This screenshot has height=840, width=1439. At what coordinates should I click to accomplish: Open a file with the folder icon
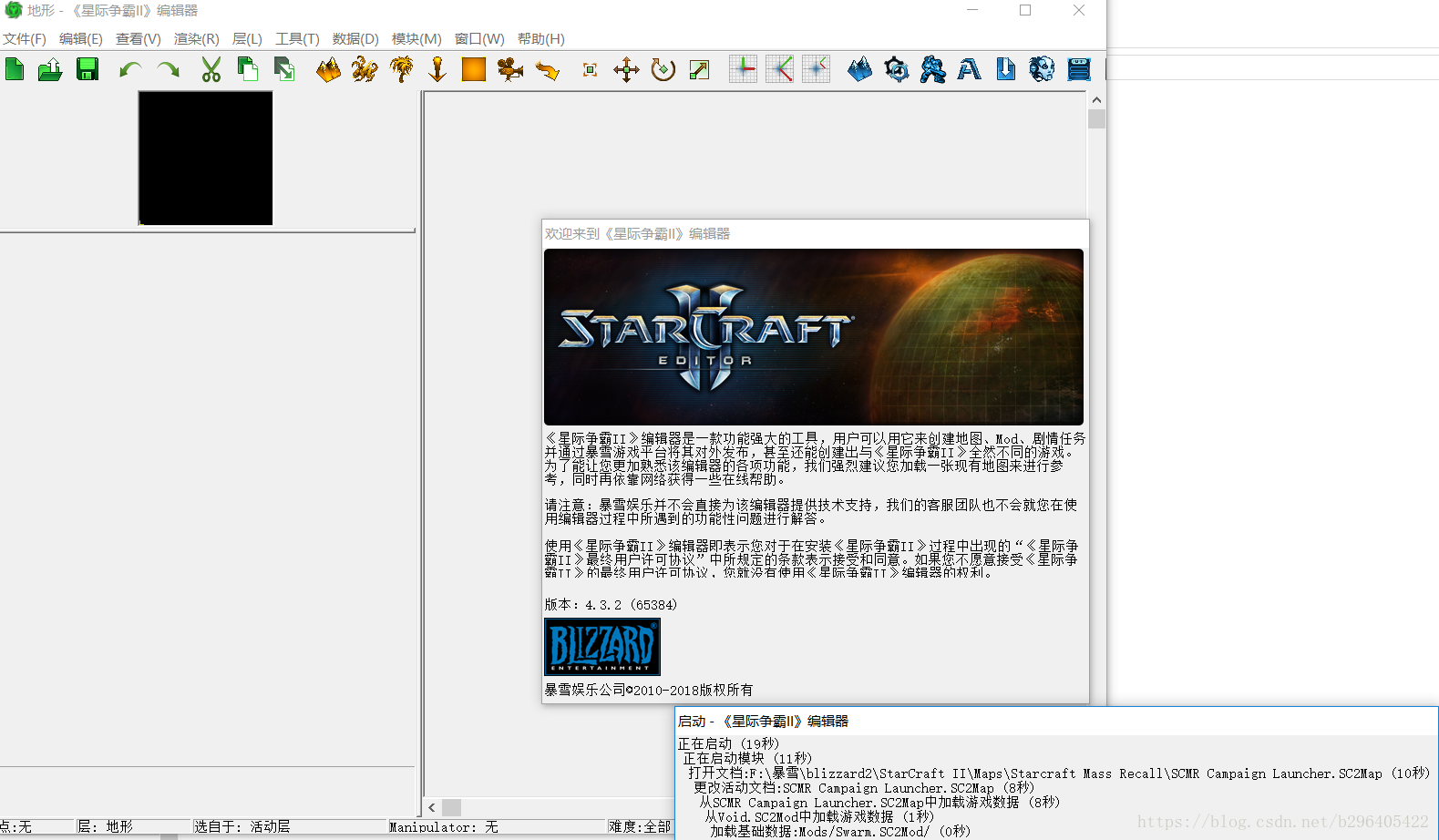tap(50, 69)
